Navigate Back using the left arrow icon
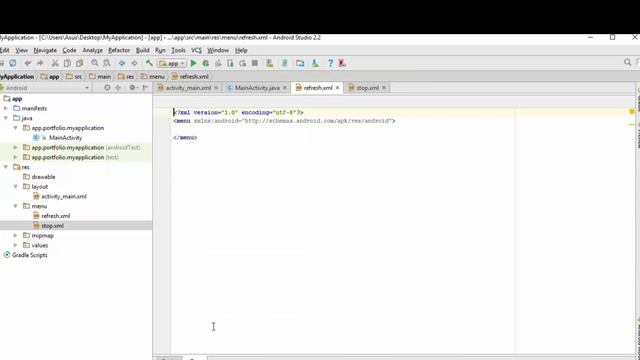This screenshot has width=640, height=360. click(x=122, y=63)
